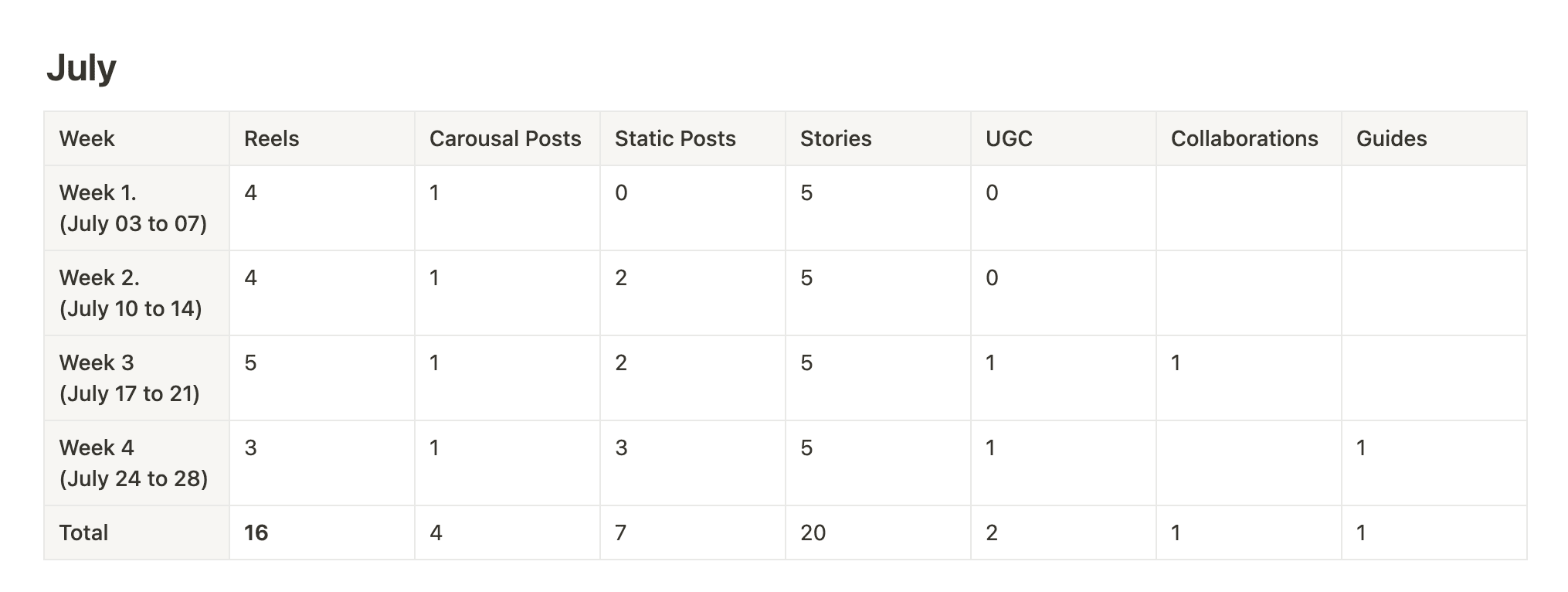The width and height of the screenshot is (1568, 592).
Task: Select the Reels column header
Action: click(322, 138)
